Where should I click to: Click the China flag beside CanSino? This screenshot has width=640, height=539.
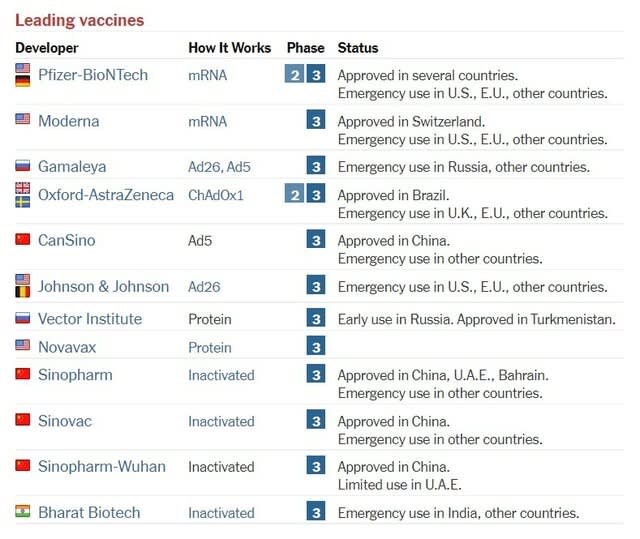(23, 240)
